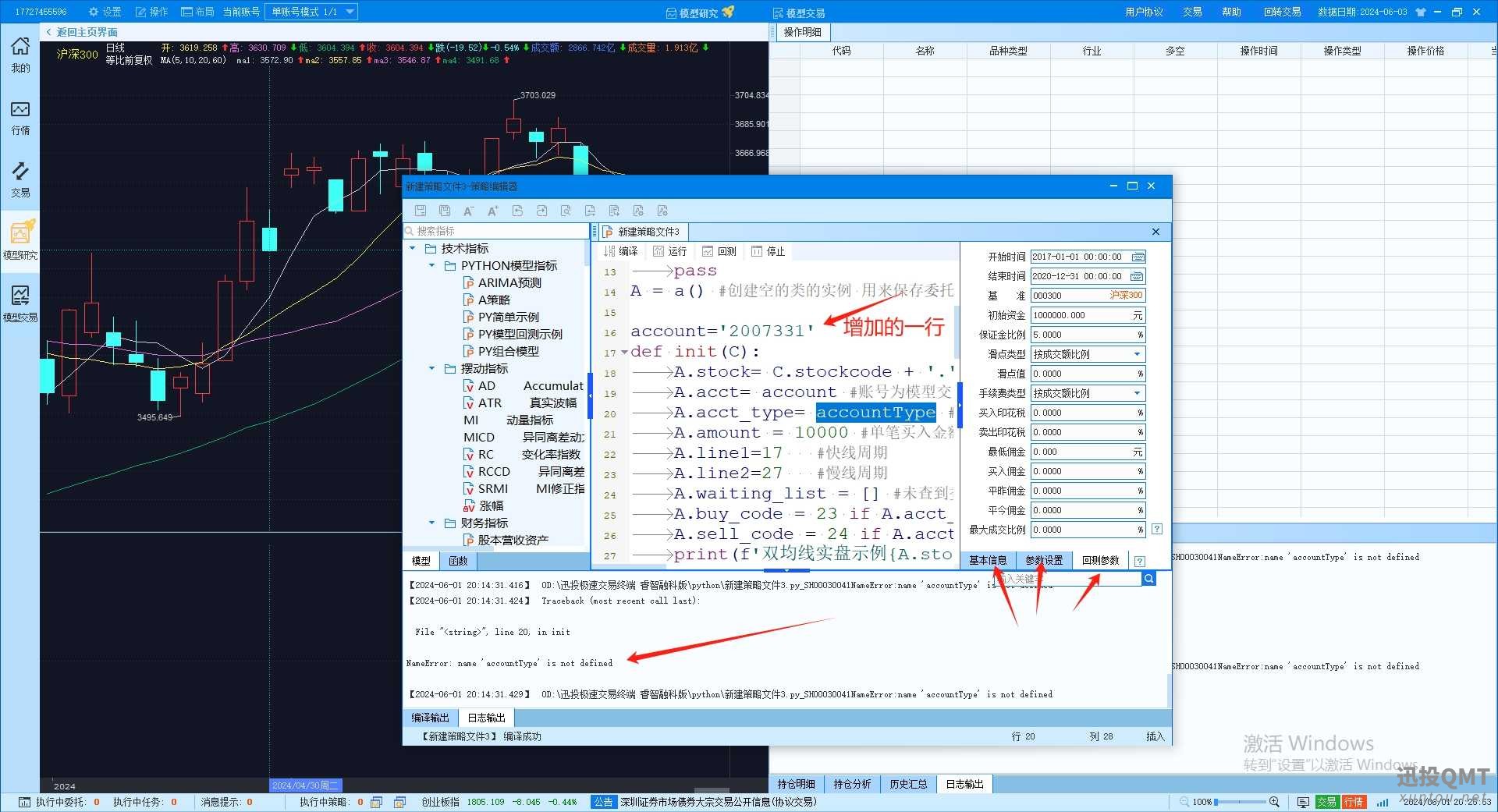Click the 回测 backtest button
Image resolution: width=1498 pixels, height=812 pixels.
click(x=719, y=251)
